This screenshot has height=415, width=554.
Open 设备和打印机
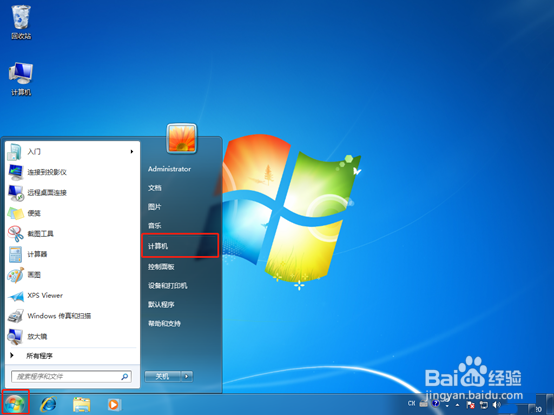167,285
